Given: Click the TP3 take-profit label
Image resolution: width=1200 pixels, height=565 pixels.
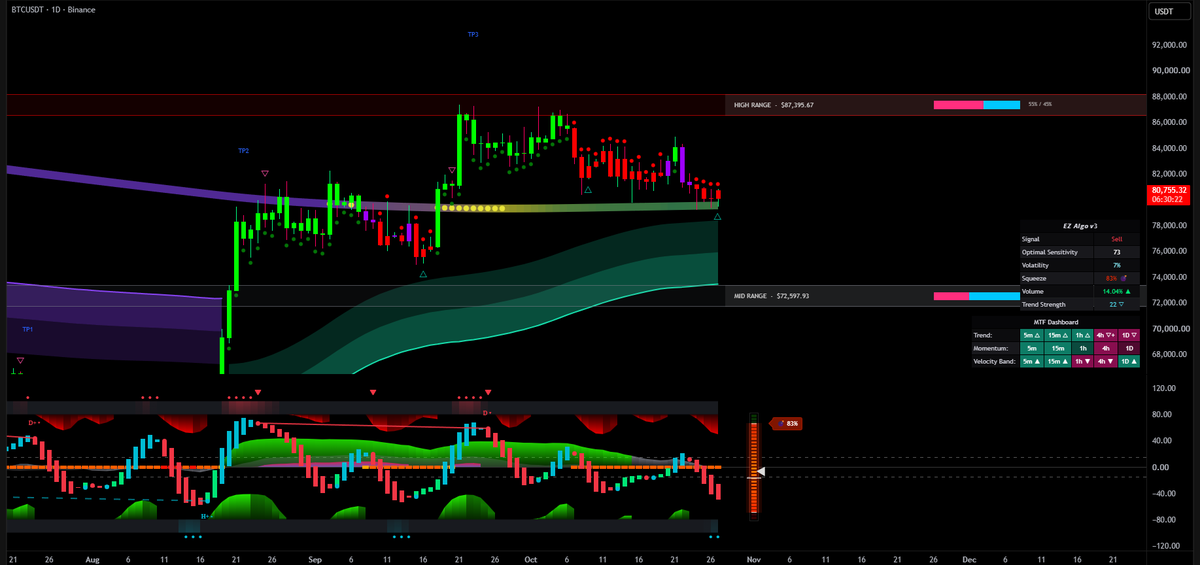Looking at the screenshot, I should click(x=473, y=34).
